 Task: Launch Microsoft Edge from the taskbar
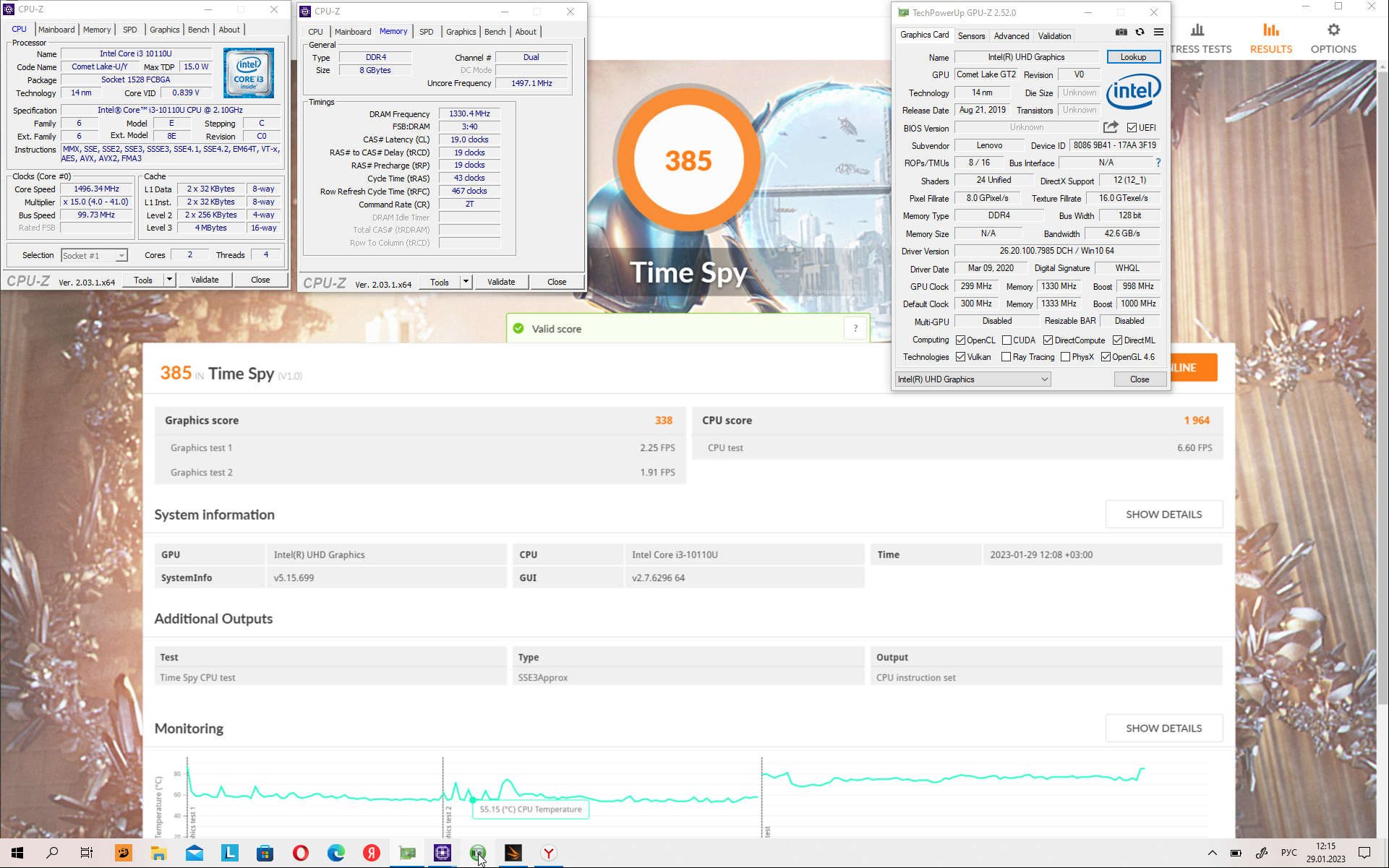pyautogui.click(x=336, y=853)
